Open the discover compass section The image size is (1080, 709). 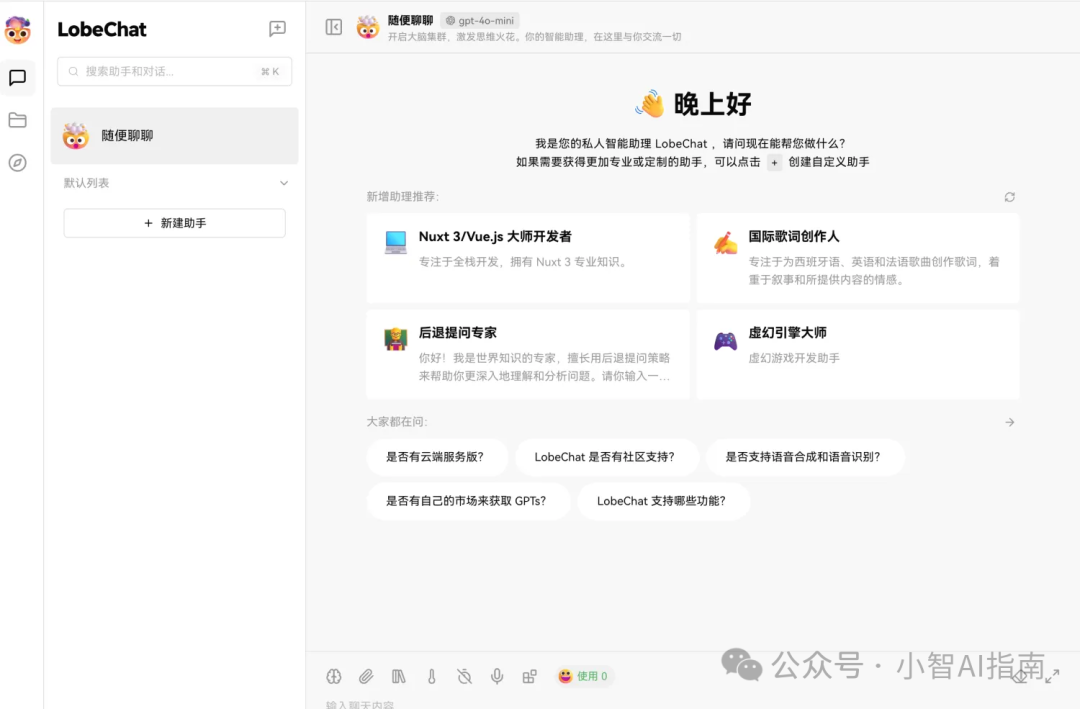17,163
